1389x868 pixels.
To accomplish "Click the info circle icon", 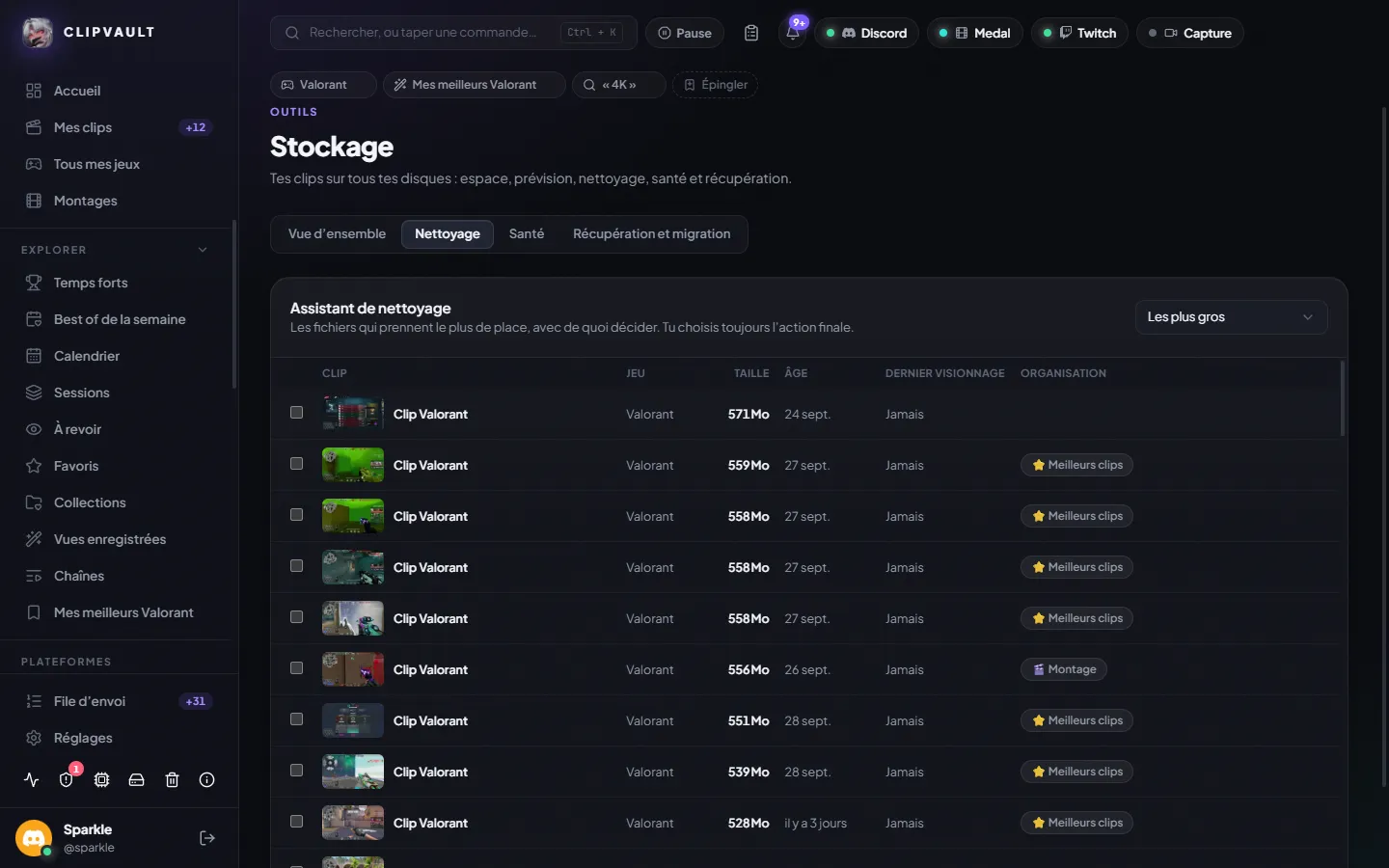I will [206, 780].
